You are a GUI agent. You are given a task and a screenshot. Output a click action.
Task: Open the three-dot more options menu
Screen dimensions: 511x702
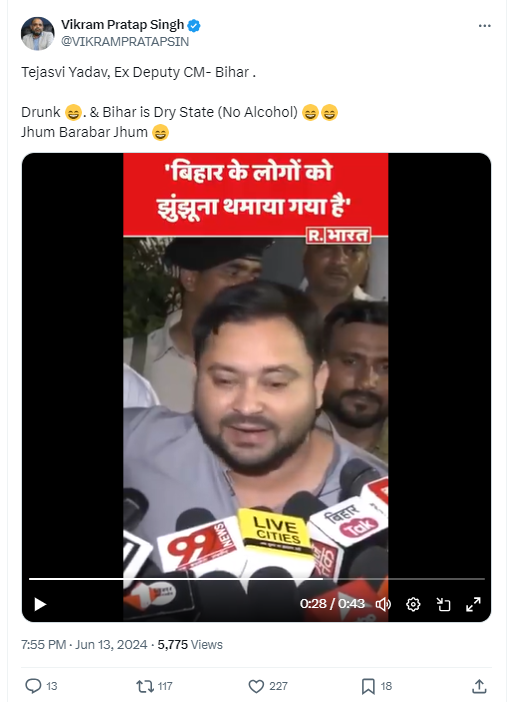(485, 26)
